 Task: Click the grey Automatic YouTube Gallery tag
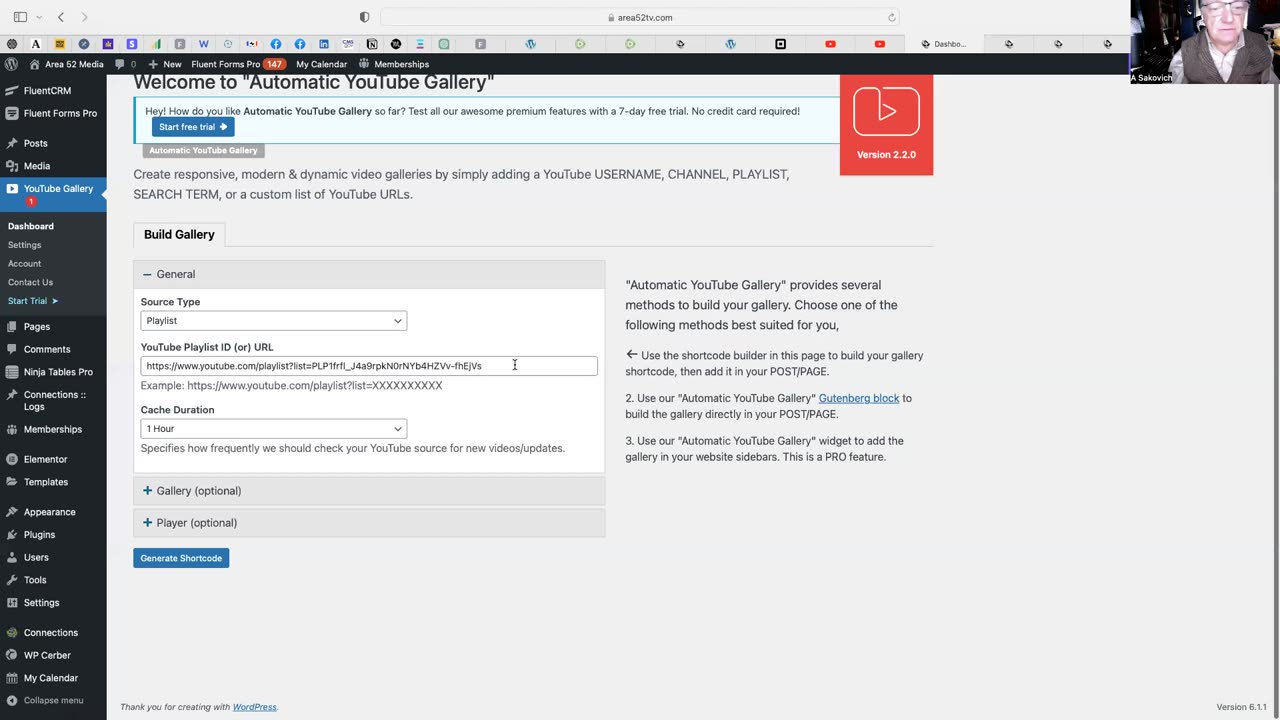203,150
